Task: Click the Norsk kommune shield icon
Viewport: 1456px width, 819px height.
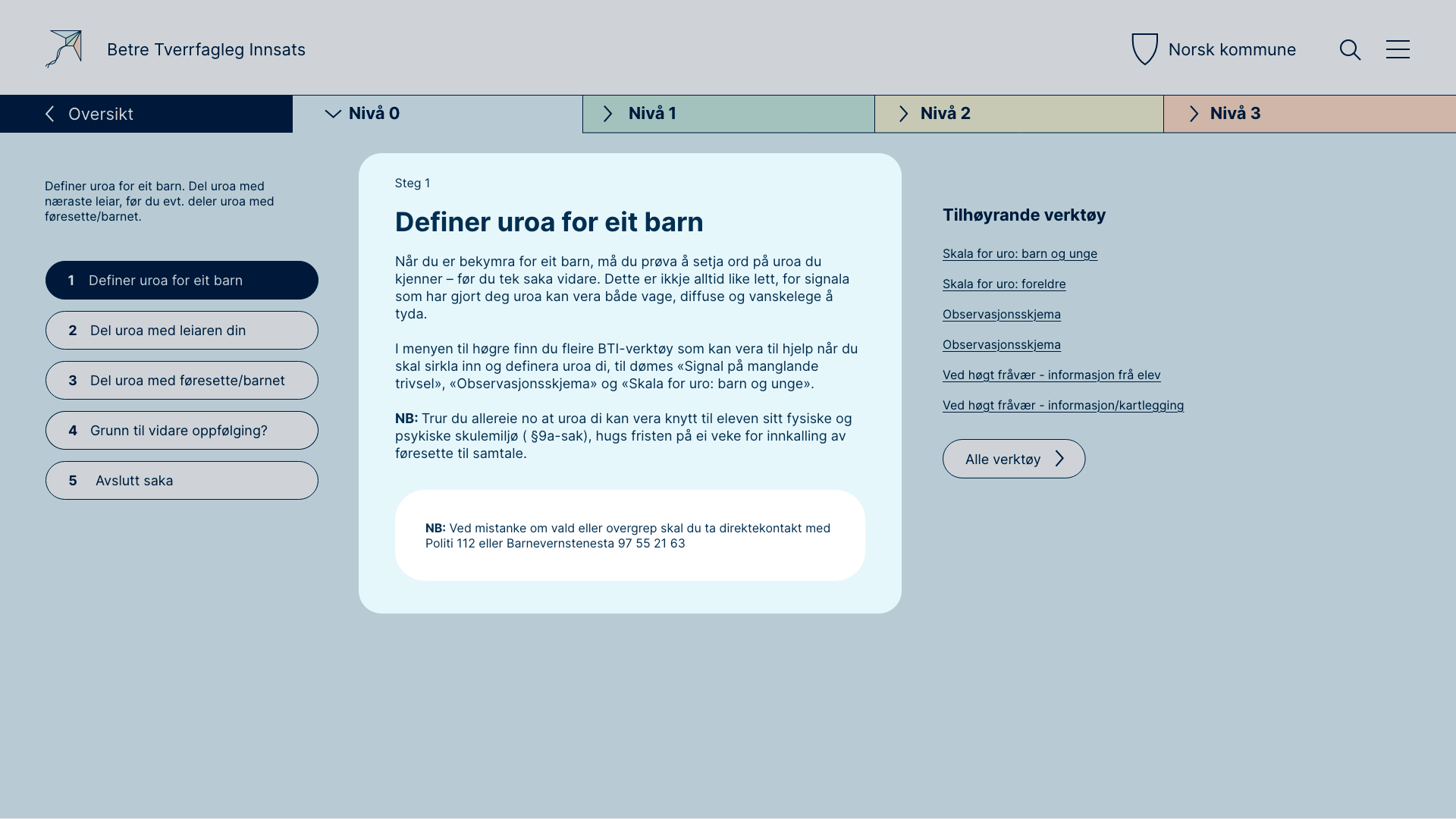Action: pyautogui.click(x=1144, y=49)
